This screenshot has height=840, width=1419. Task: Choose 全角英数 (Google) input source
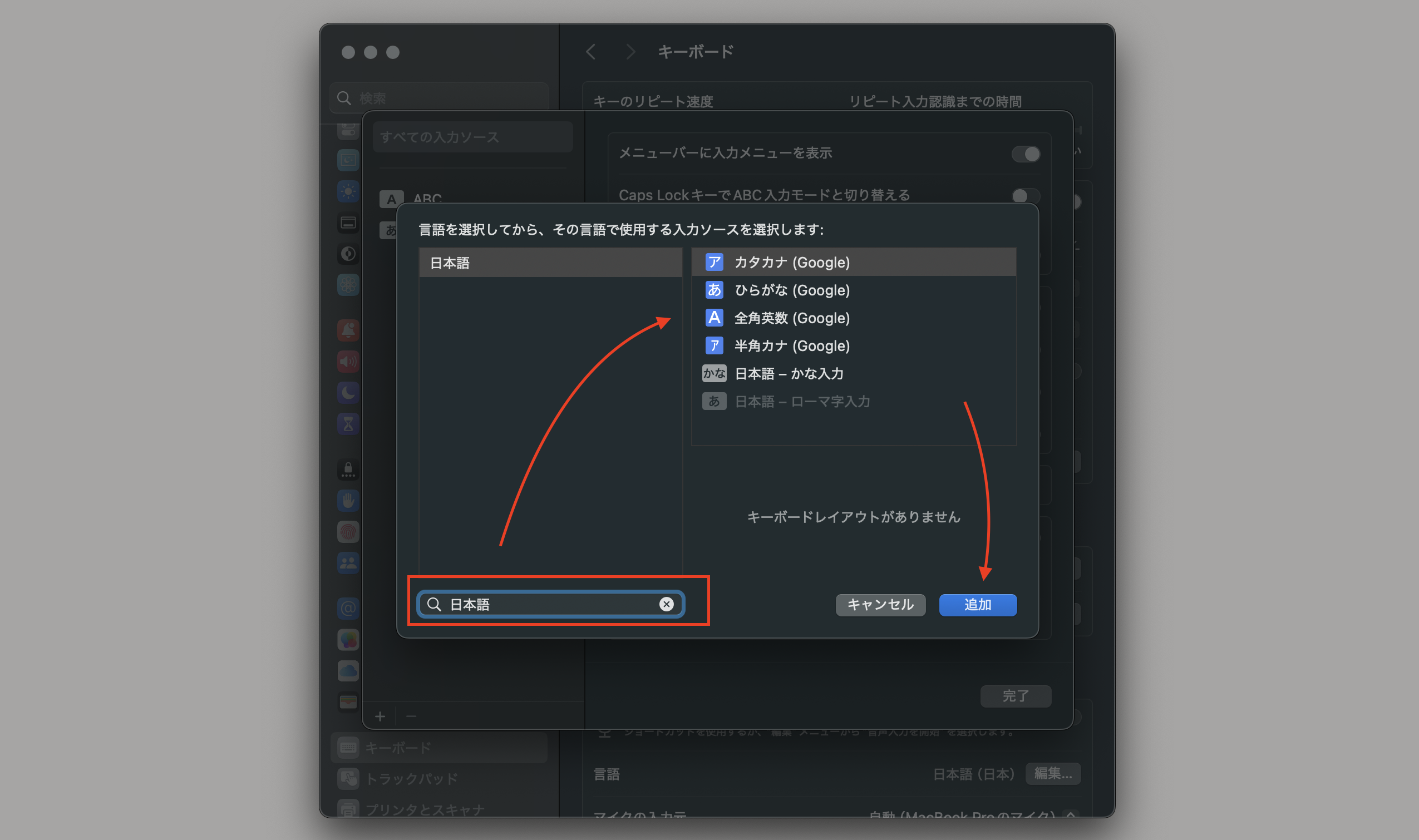coord(853,318)
